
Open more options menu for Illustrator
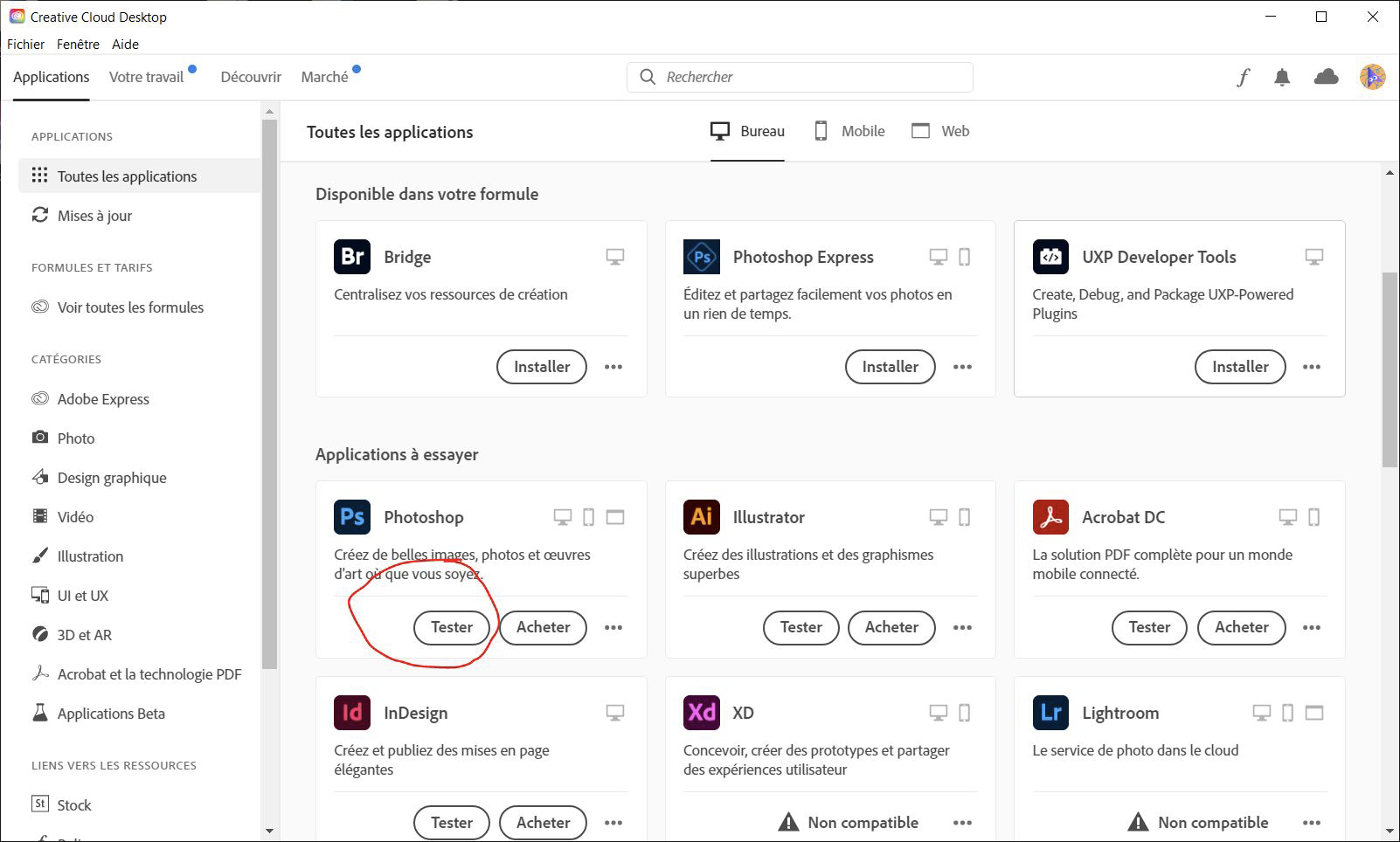pyautogui.click(x=962, y=627)
